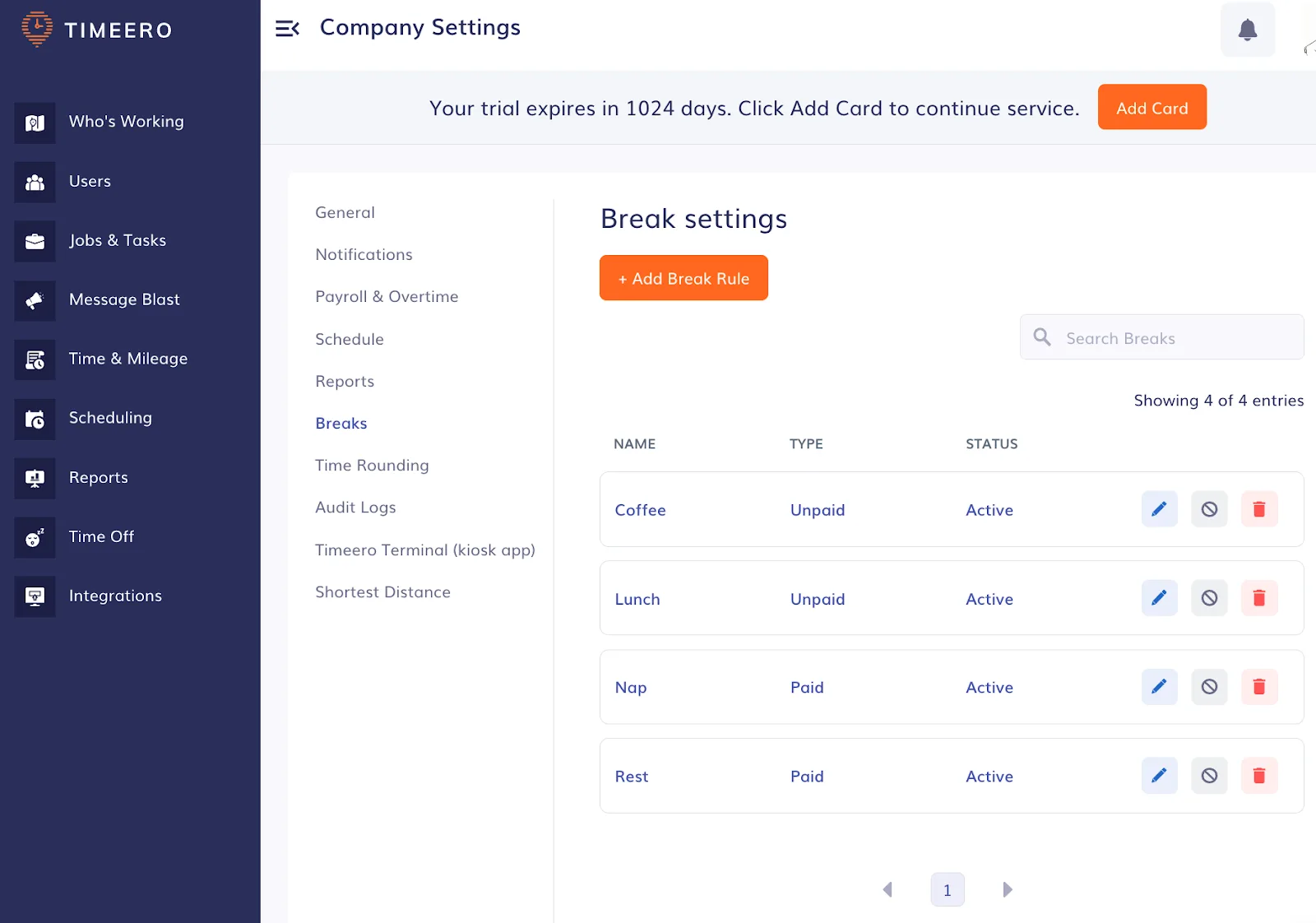Disable the Nap break rule
Image resolution: width=1316 pixels, height=923 pixels.
pos(1209,687)
